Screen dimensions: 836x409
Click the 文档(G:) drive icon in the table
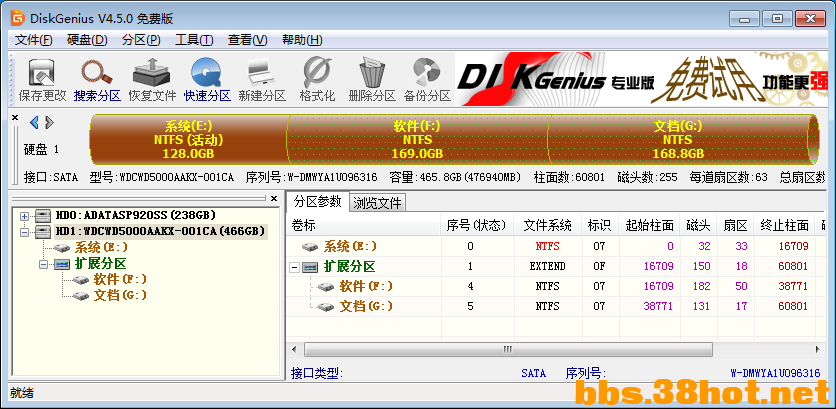tap(325, 307)
